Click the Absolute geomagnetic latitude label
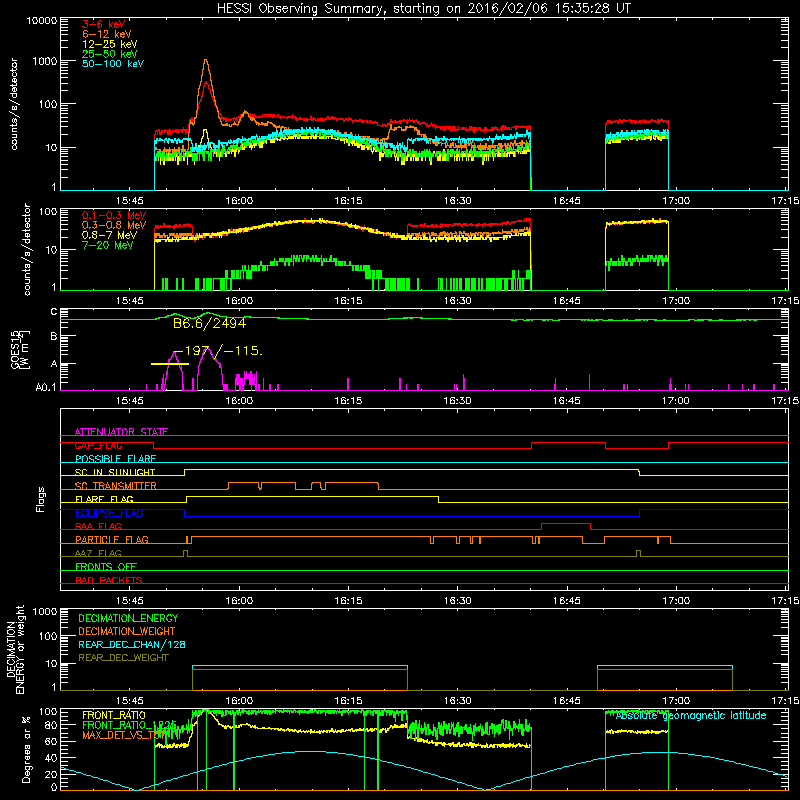800x800 pixels. (x=691, y=715)
